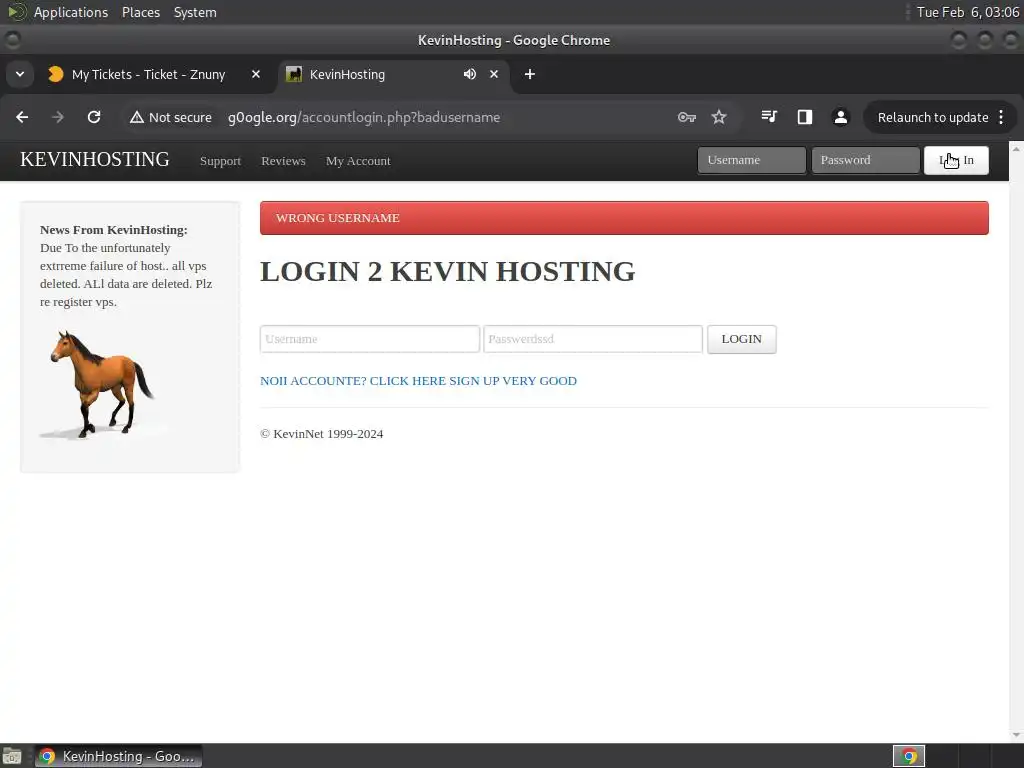Switch to My Tickets - Znuny tab
Viewport: 1024px width, 768px height.
[x=148, y=74]
